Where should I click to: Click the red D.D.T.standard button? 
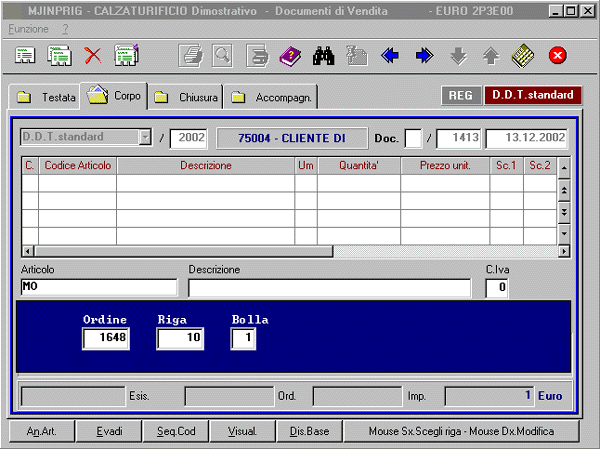pos(533,95)
